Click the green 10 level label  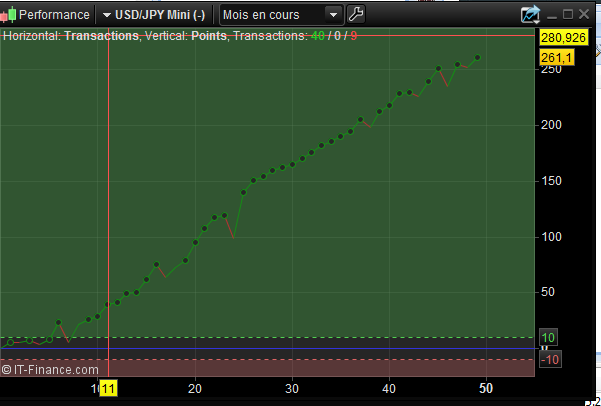pyautogui.click(x=548, y=337)
